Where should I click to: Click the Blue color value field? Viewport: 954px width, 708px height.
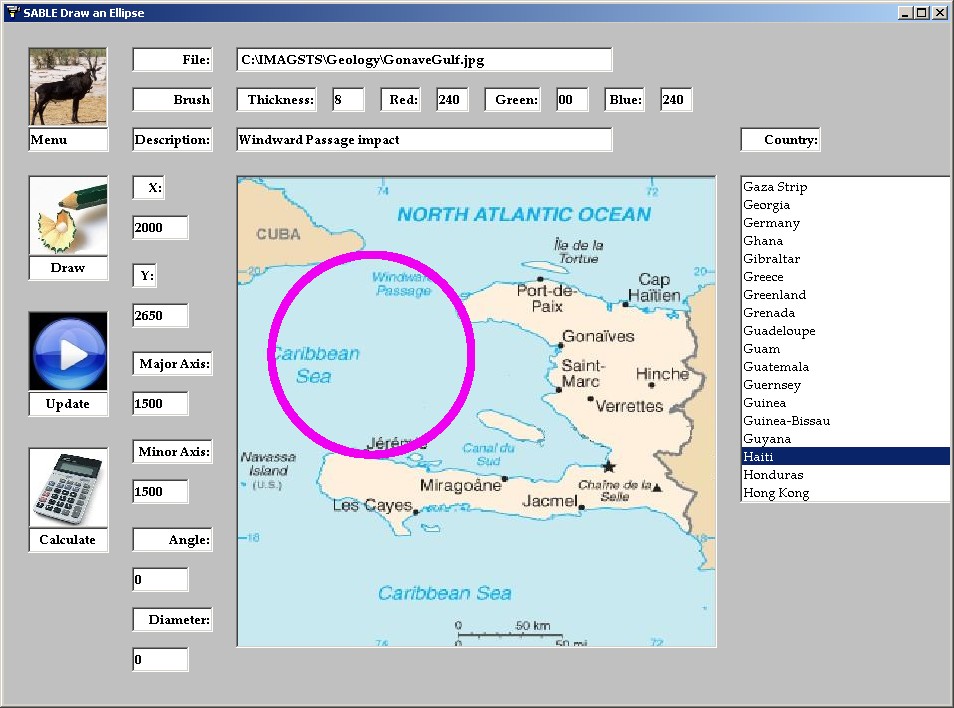[x=676, y=100]
